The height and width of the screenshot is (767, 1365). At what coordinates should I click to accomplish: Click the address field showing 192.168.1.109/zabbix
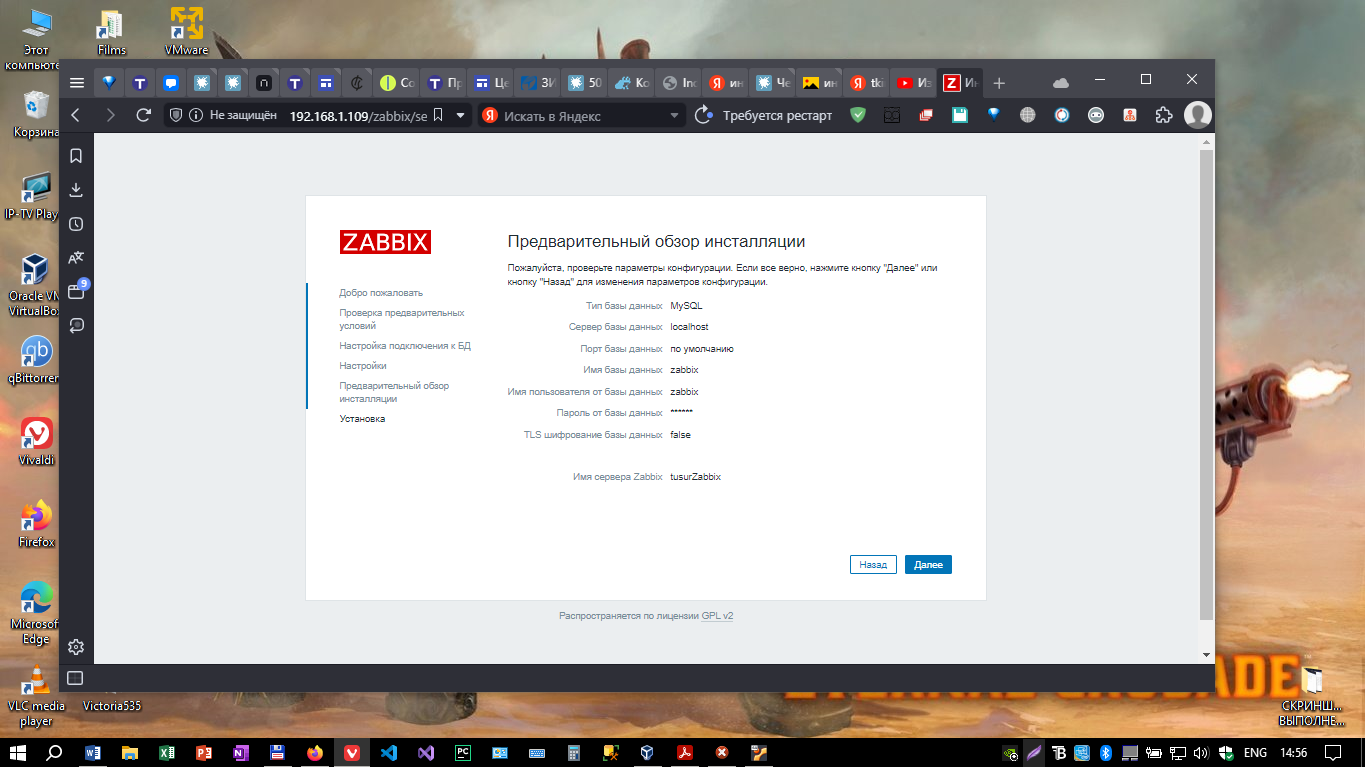click(x=358, y=116)
